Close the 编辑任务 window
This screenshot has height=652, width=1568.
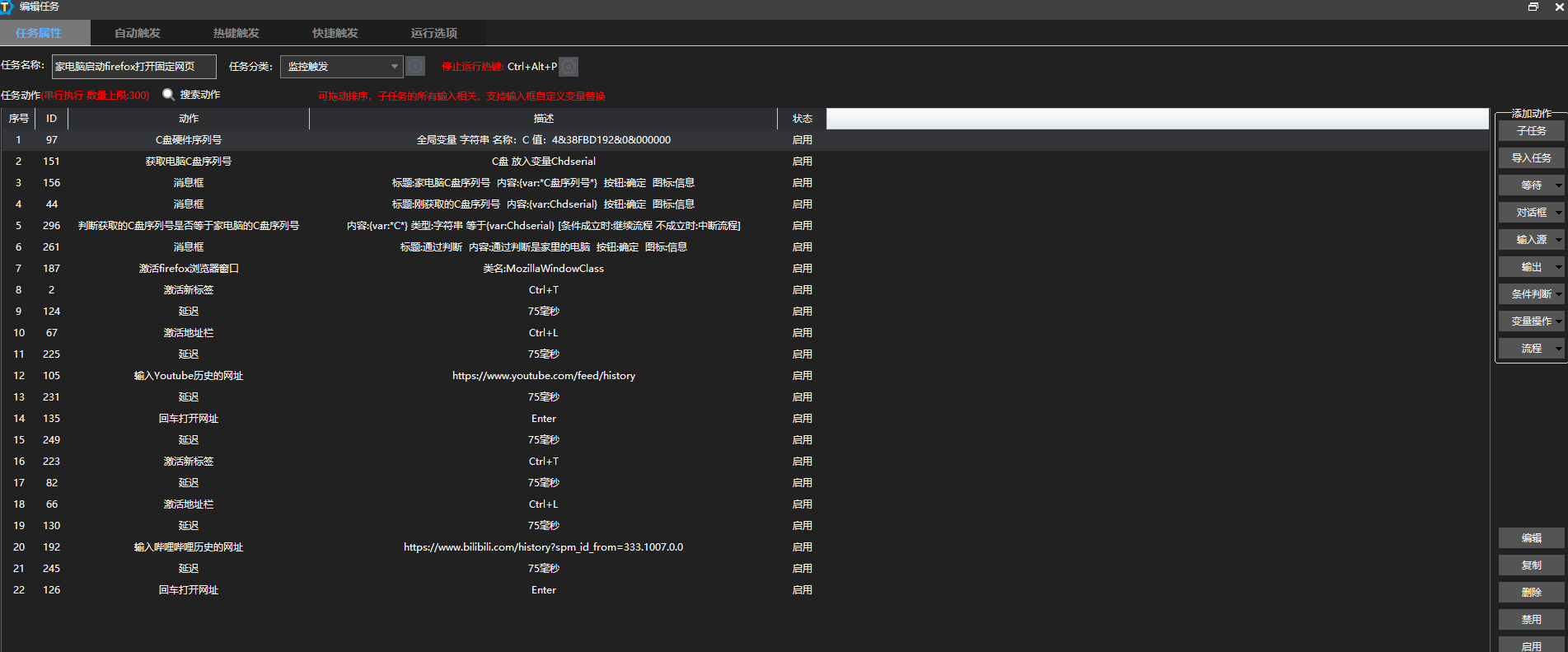coord(1557,7)
